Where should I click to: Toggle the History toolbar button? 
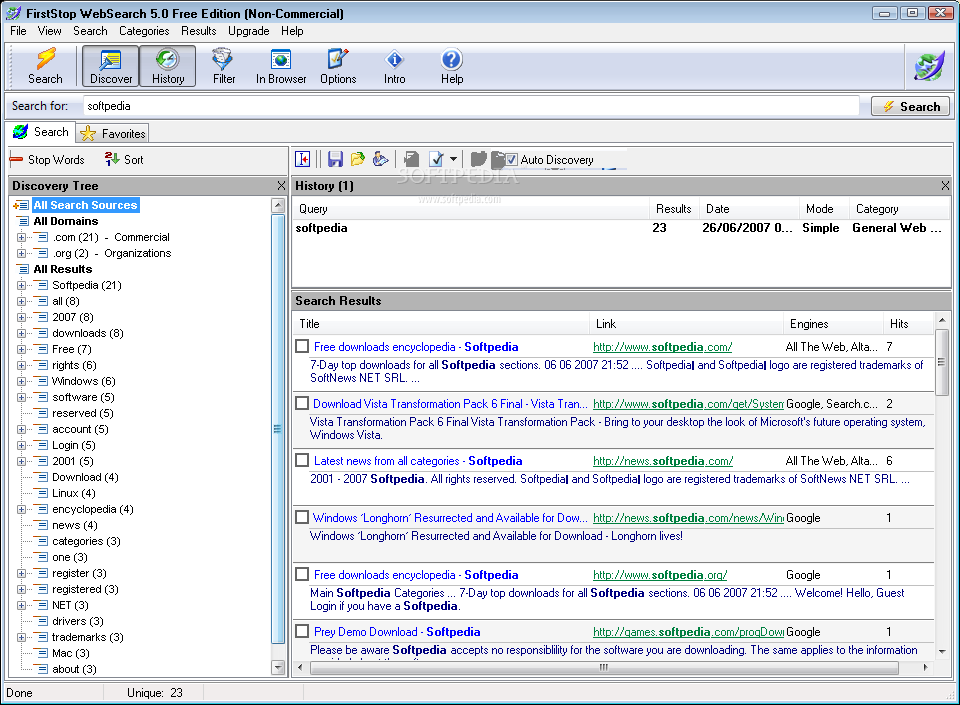point(168,66)
